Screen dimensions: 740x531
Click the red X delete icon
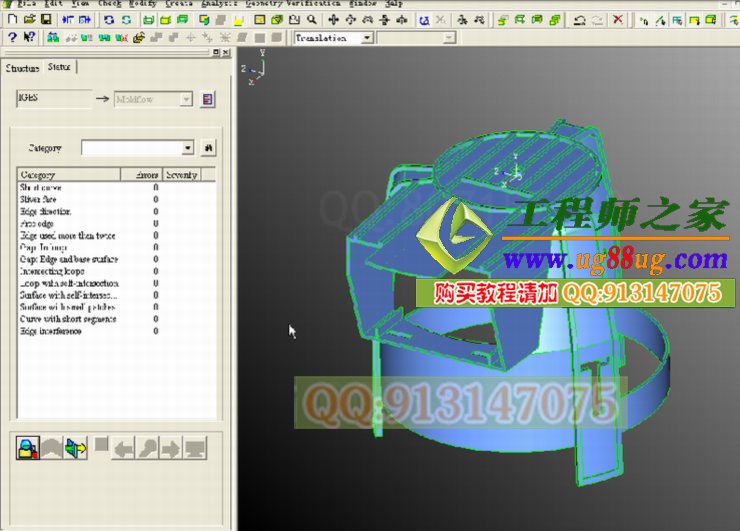coord(618,20)
